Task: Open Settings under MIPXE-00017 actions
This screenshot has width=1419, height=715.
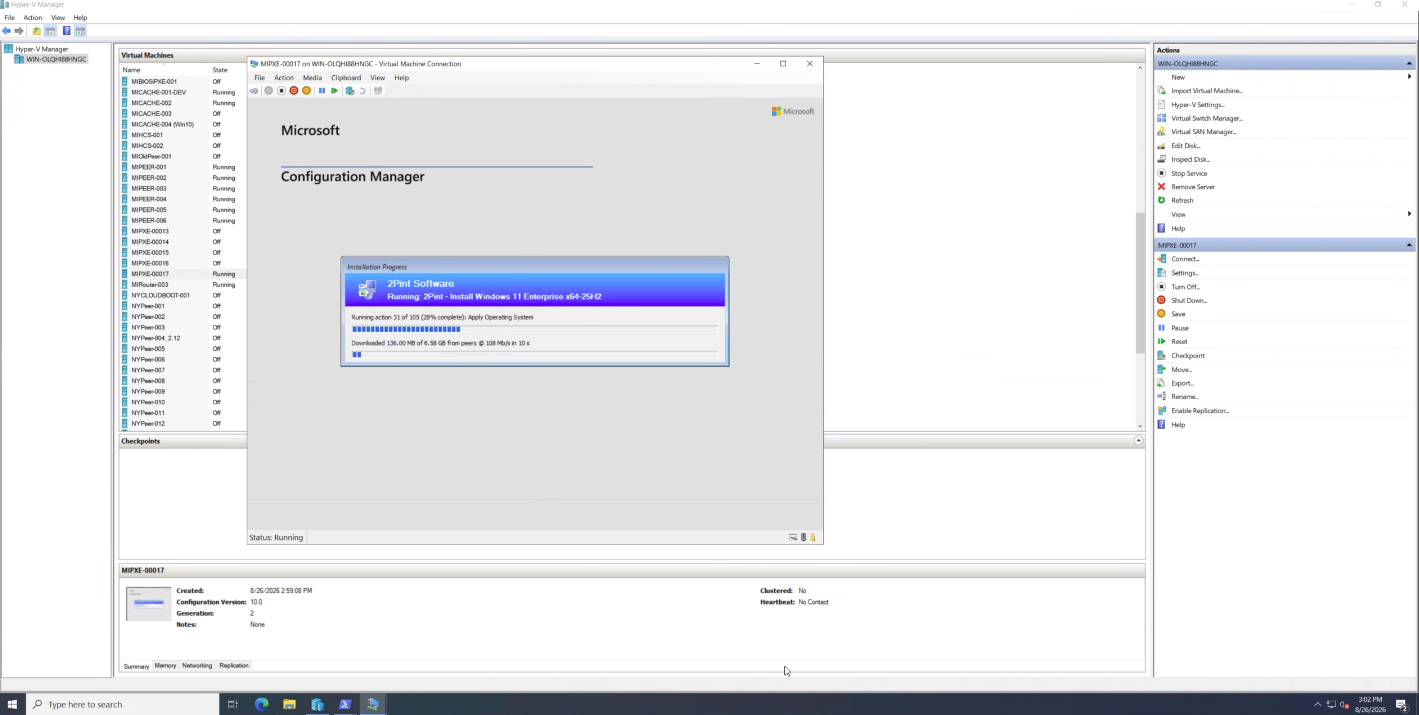Action: 1184,273
